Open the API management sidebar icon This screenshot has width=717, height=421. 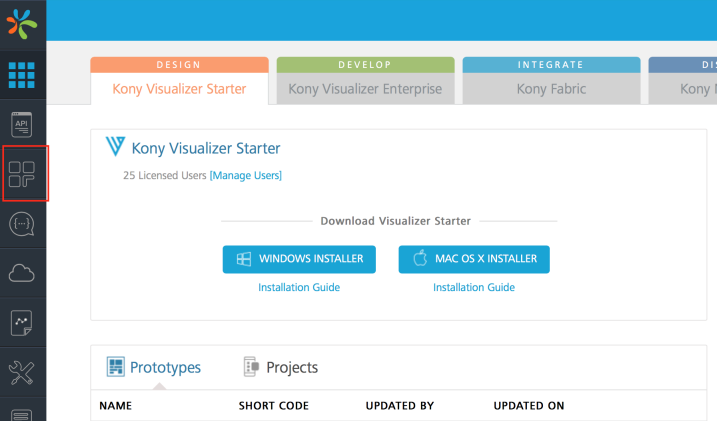coord(21,124)
